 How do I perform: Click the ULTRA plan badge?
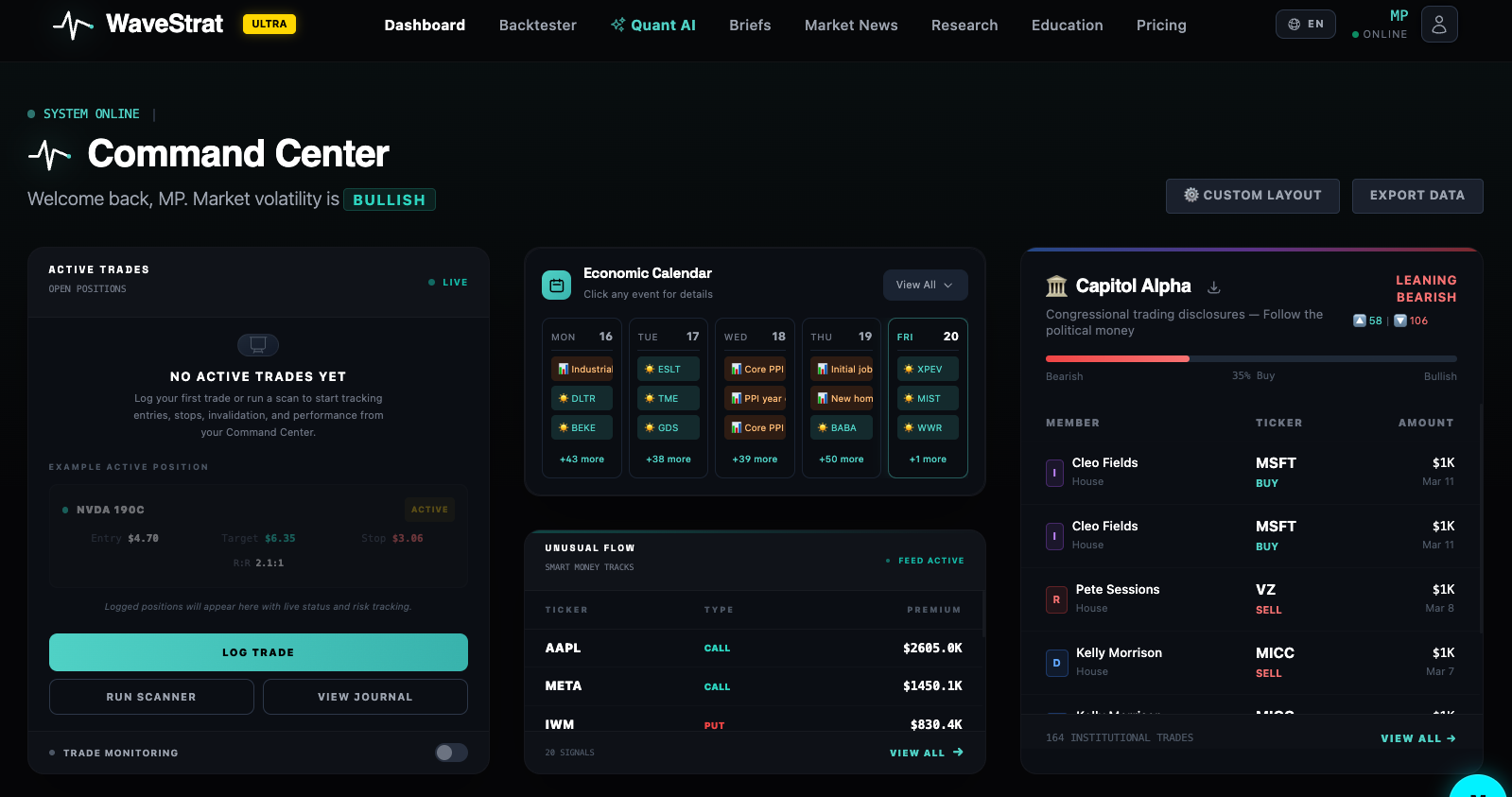(269, 24)
